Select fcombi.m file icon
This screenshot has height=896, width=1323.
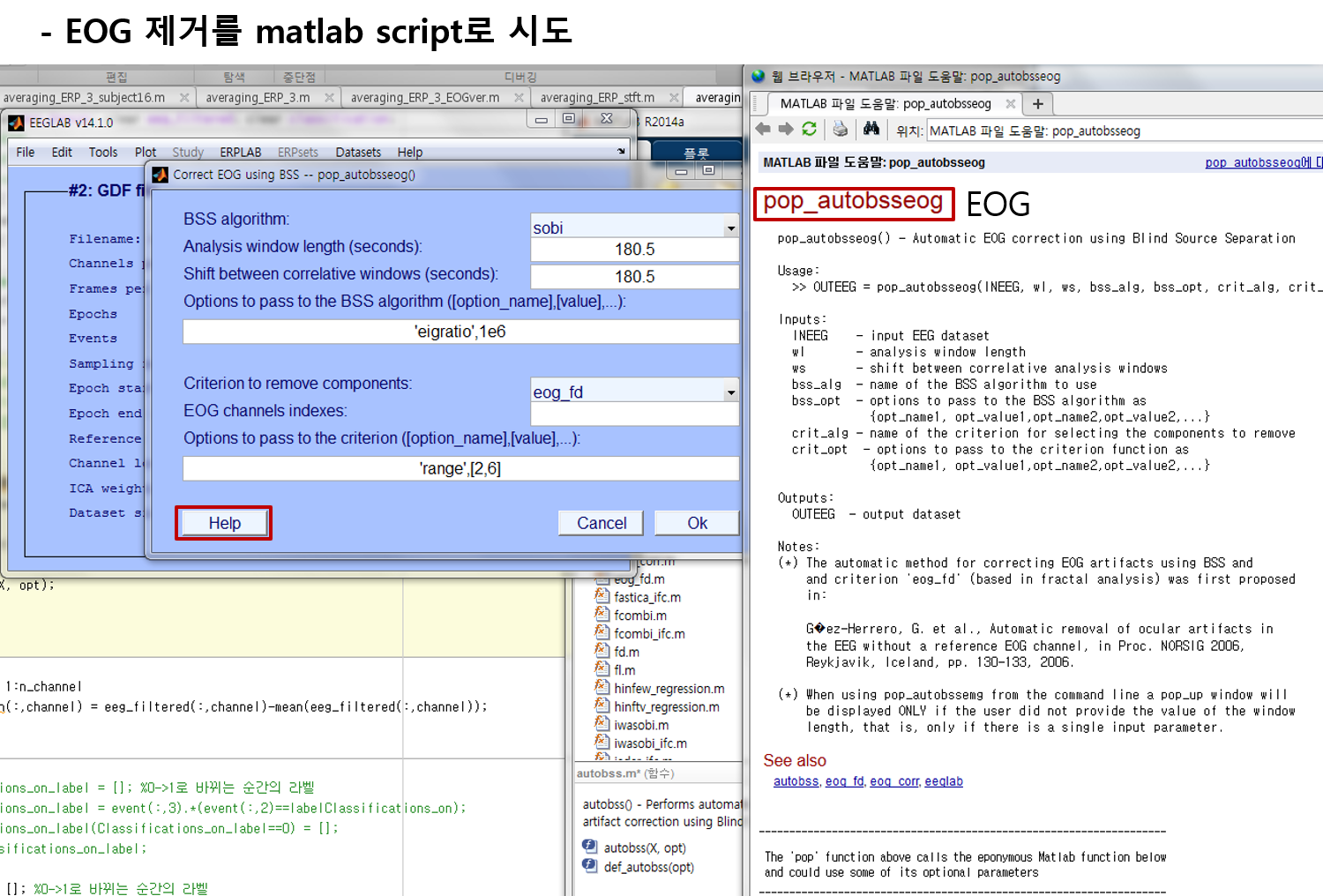coord(602,615)
